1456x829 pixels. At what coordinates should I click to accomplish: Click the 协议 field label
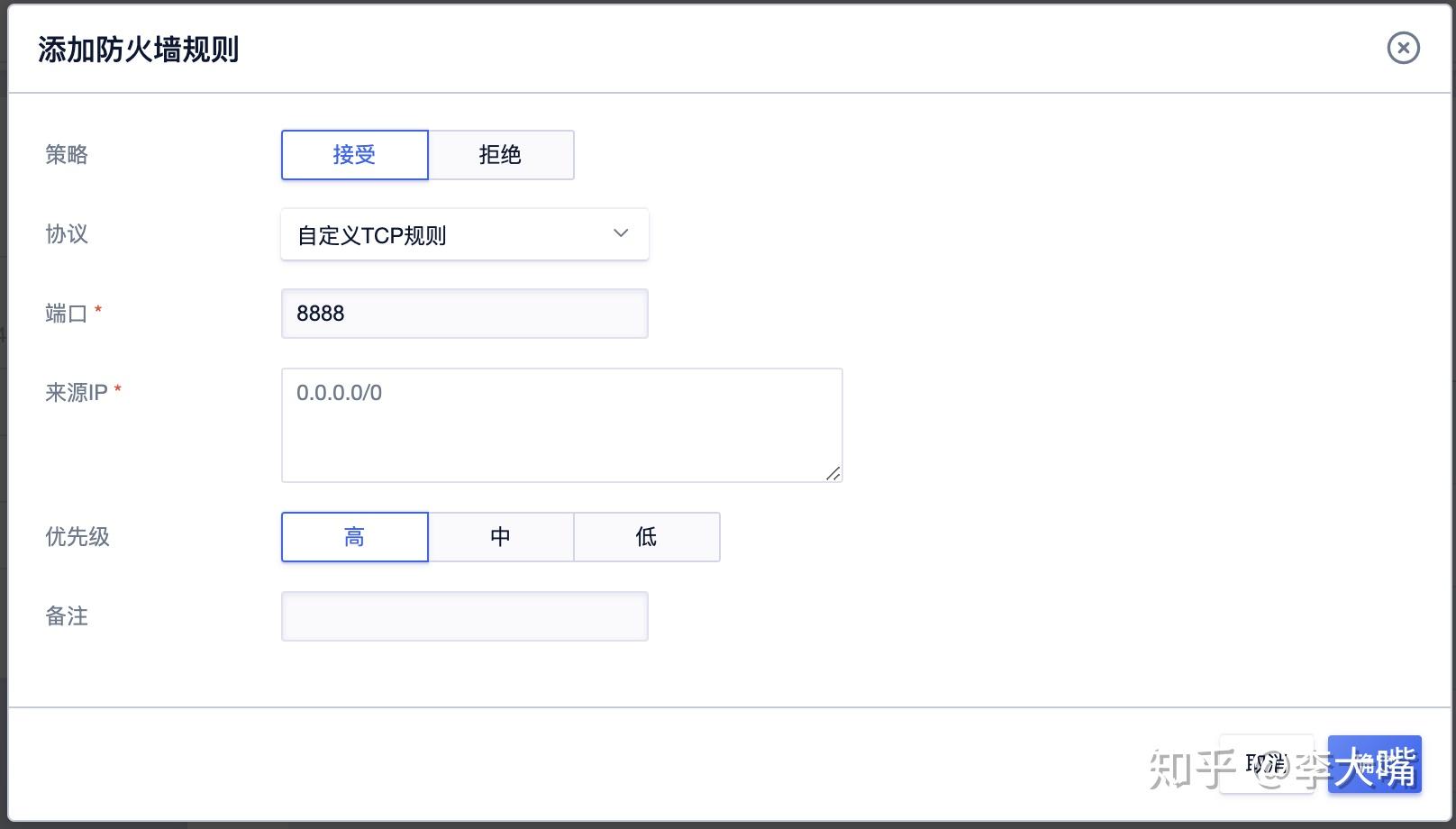tap(64, 234)
